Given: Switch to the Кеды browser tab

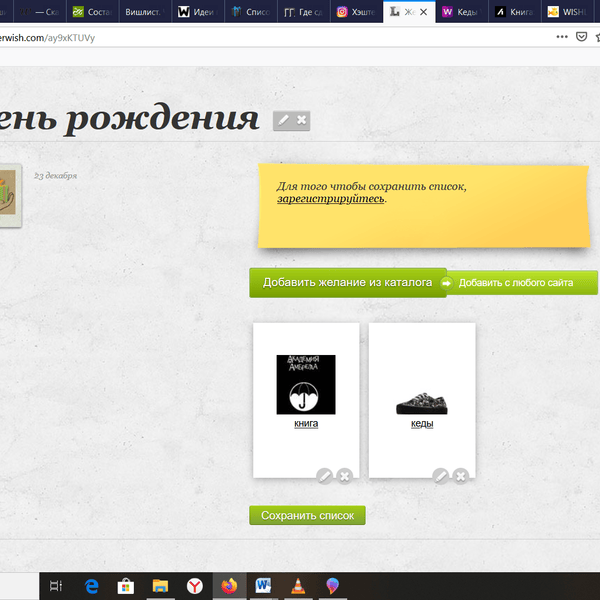Looking at the screenshot, I should pos(460,12).
